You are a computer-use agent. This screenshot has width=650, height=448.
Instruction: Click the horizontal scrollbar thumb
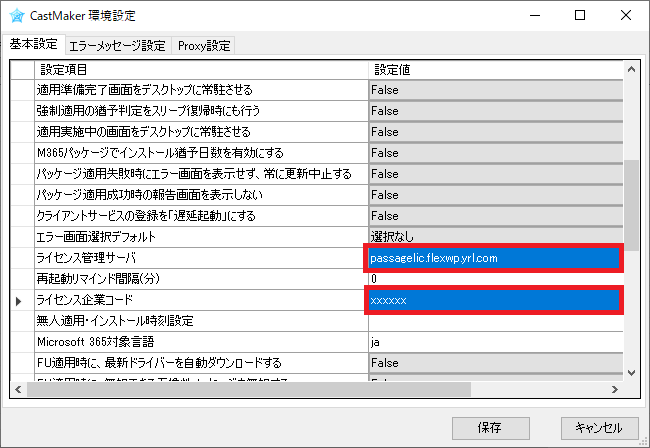249,390
